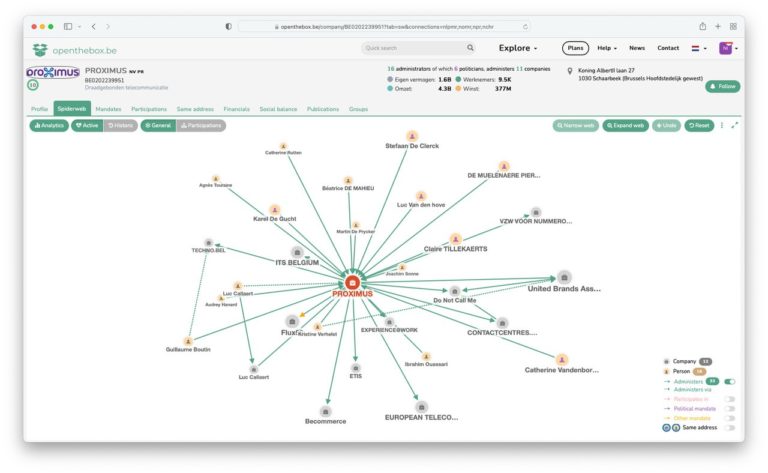The image size is (768, 473).
Task: Open the user avatar dropdown
Action: 728,48
